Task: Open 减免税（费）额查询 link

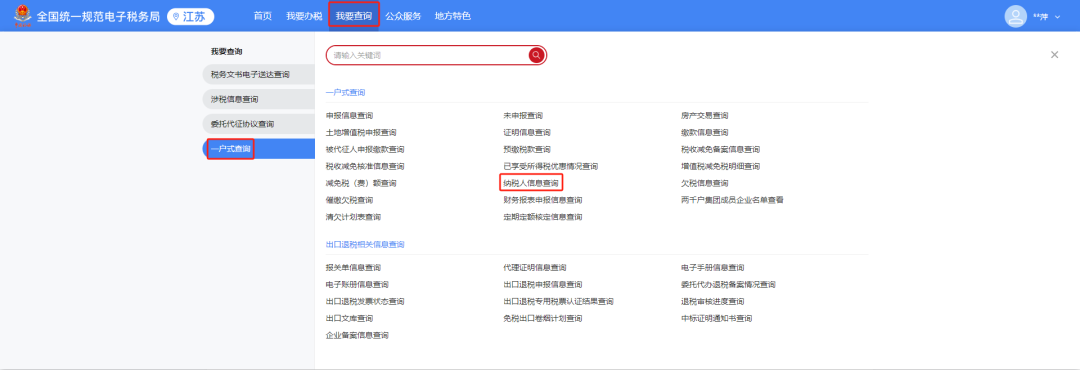Action: (361, 183)
